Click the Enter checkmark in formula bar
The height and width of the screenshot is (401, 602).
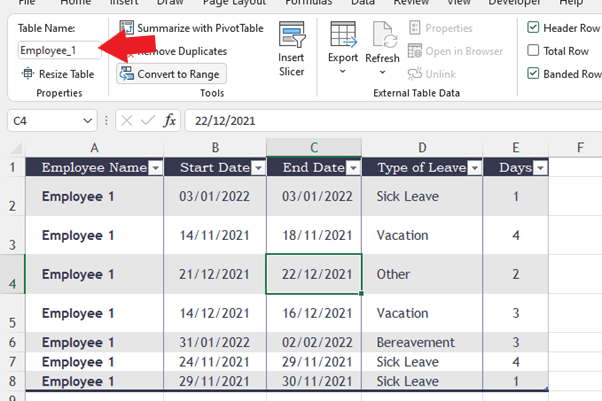[148, 121]
